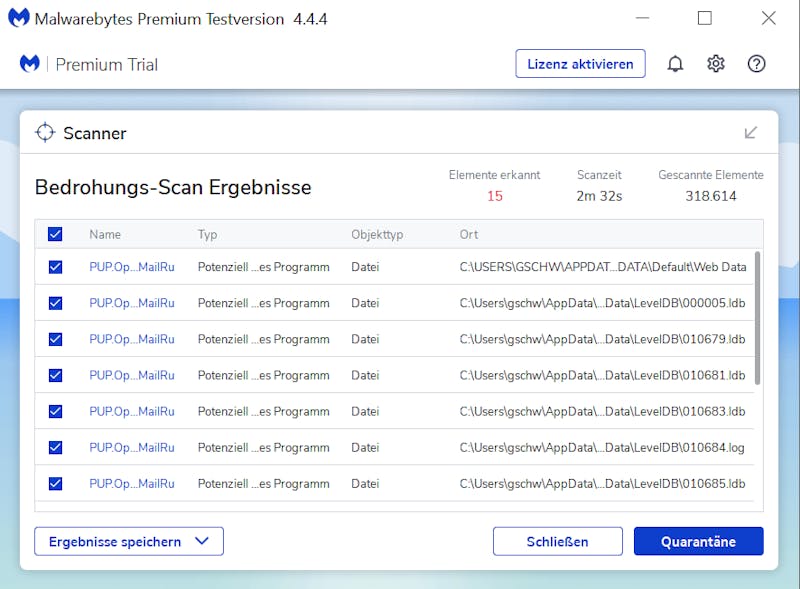Sort results by the Typ column header

tap(208, 235)
